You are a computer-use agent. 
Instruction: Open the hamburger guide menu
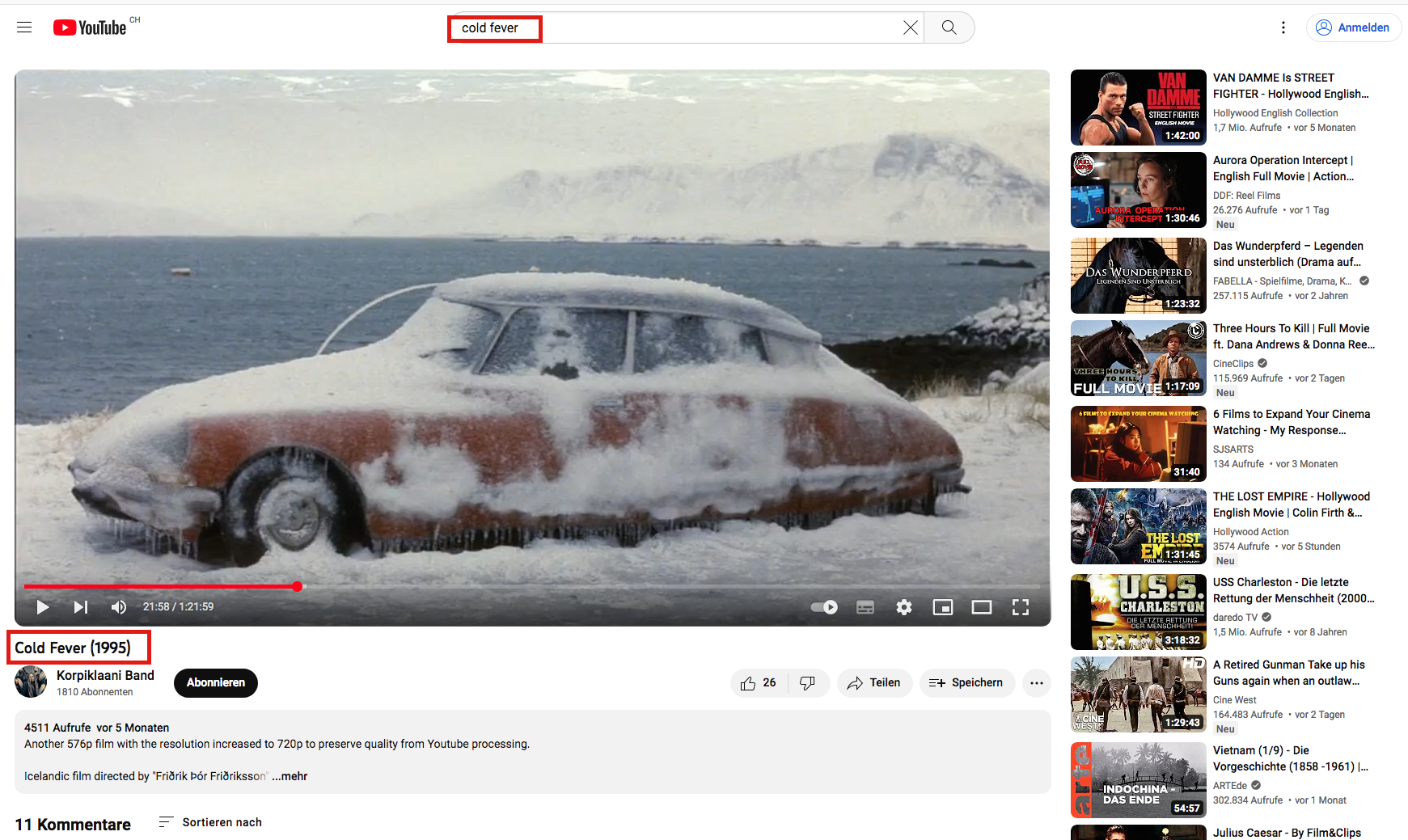24,27
